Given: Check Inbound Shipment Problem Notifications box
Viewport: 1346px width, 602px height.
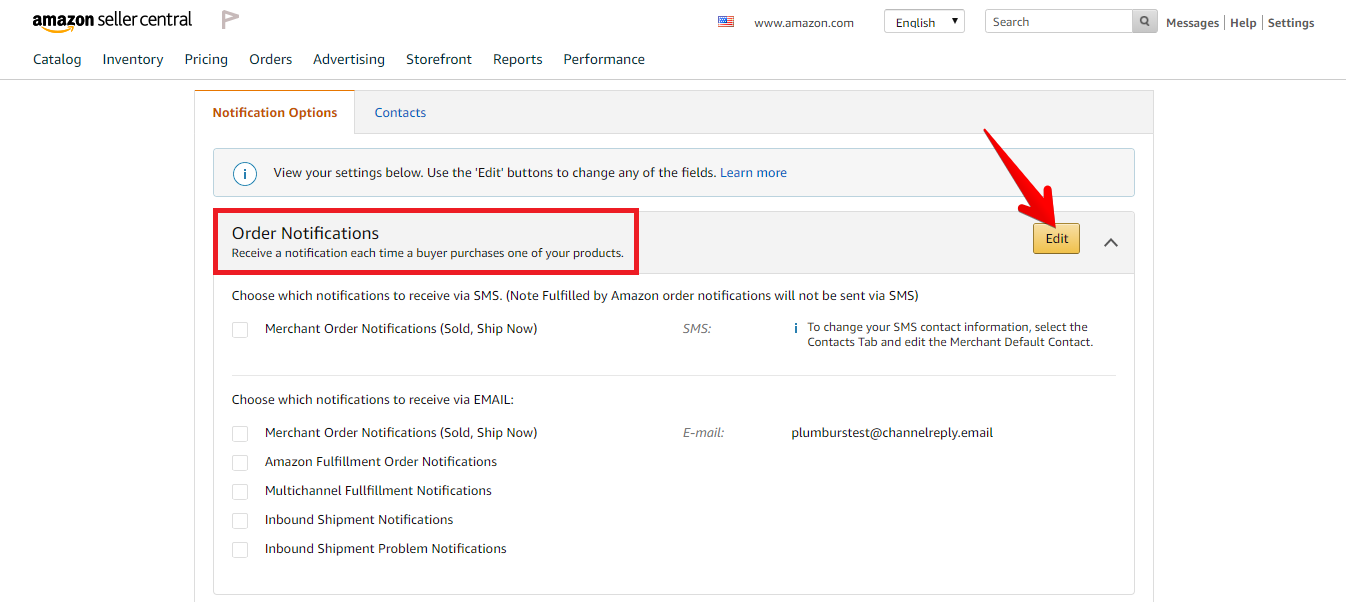Looking at the screenshot, I should click(x=240, y=550).
